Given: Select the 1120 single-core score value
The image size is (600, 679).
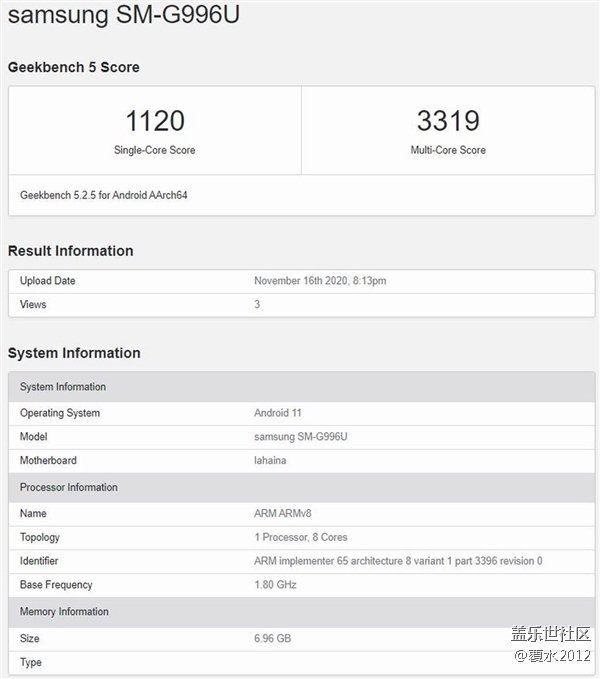Looking at the screenshot, I should point(155,122).
